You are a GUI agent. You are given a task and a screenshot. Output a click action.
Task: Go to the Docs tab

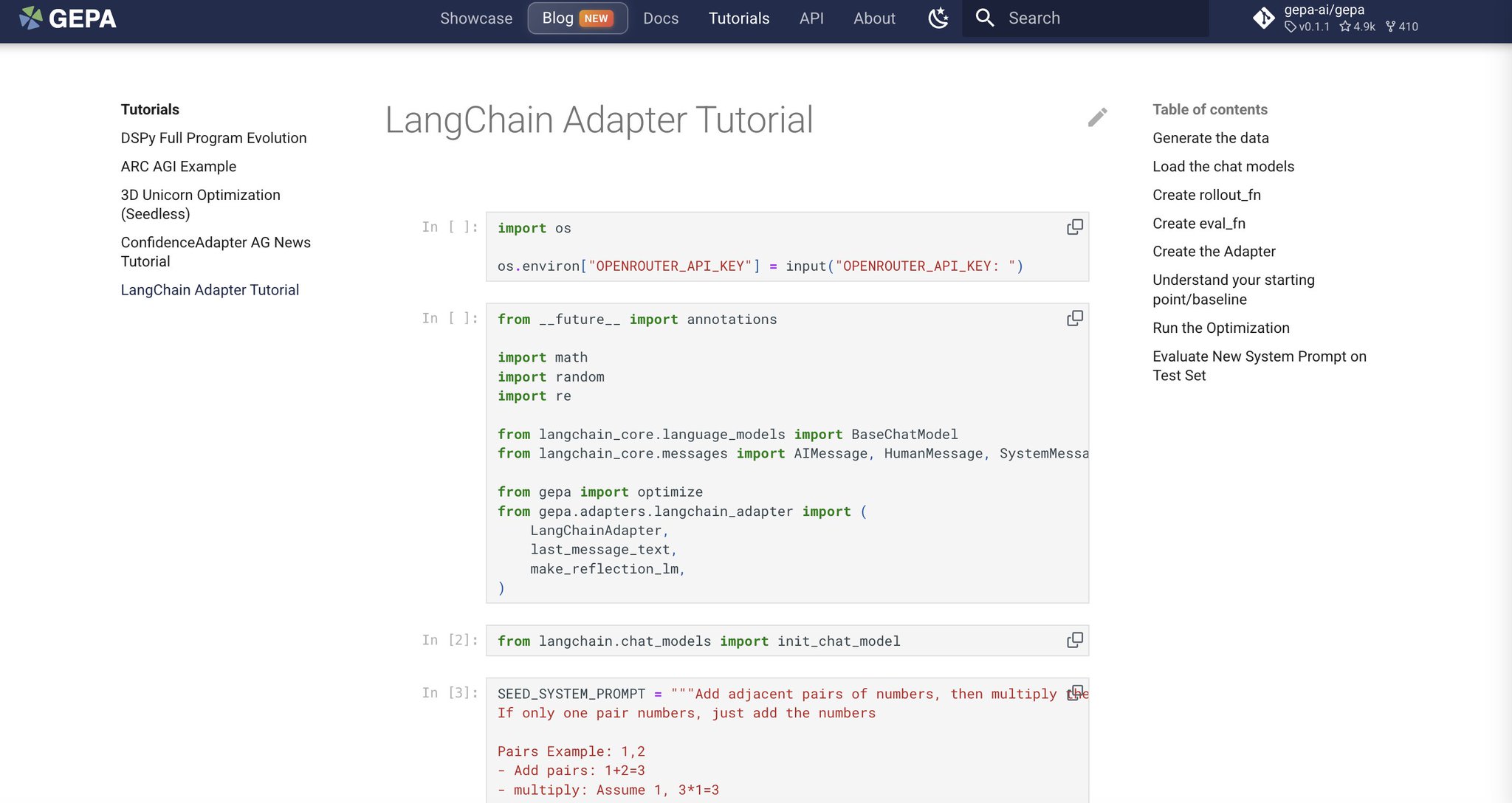(x=661, y=18)
